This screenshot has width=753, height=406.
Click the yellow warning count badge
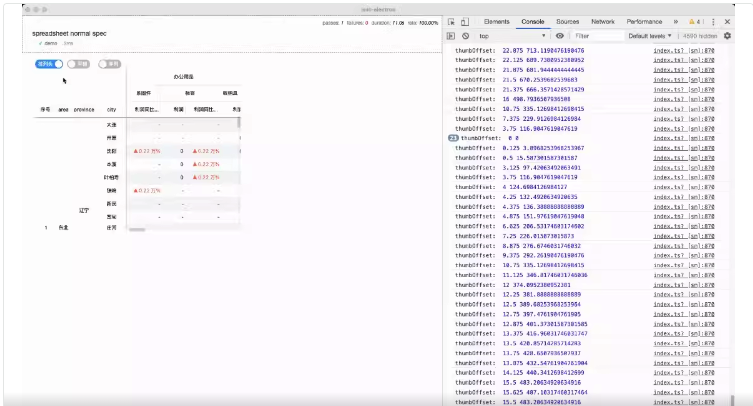click(x=694, y=22)
